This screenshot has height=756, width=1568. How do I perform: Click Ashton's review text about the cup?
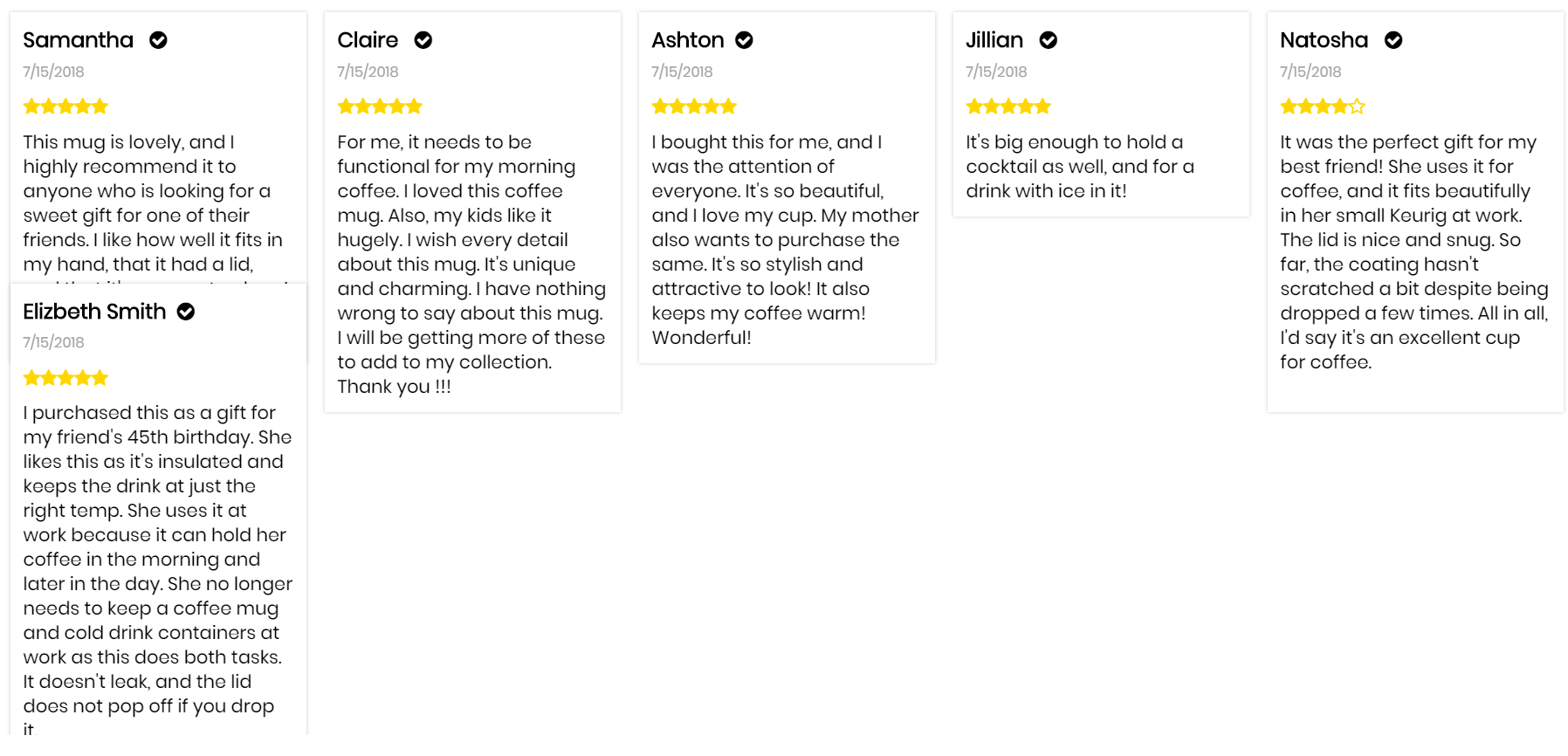coord(785,240)
